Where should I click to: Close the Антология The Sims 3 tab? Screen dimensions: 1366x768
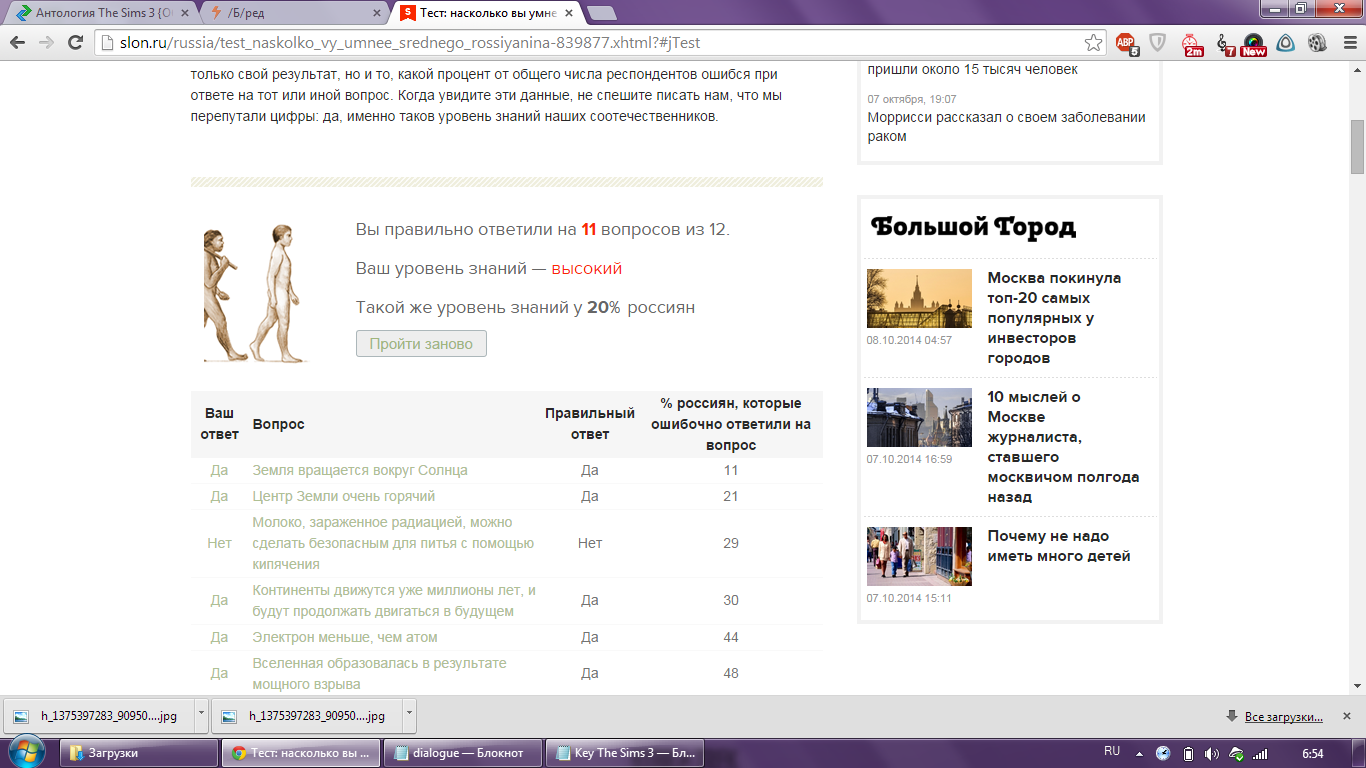tap(186, 13)
